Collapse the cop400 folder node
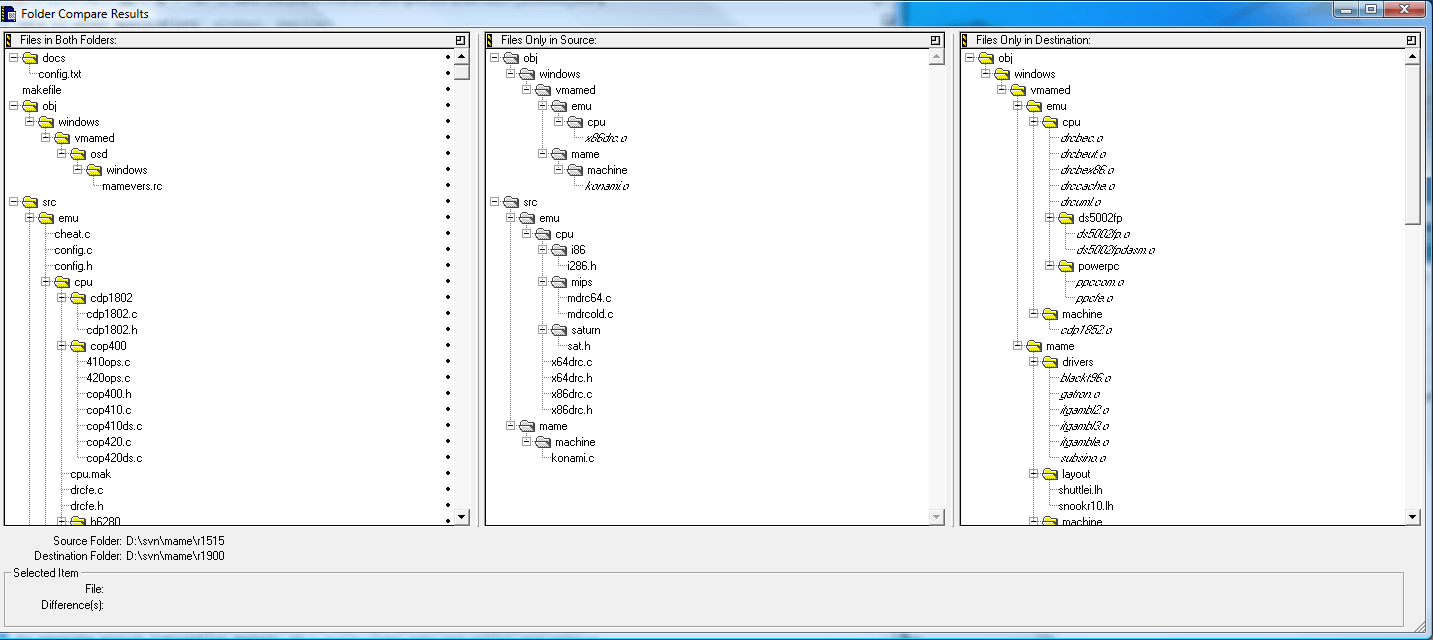 [62, 346]
